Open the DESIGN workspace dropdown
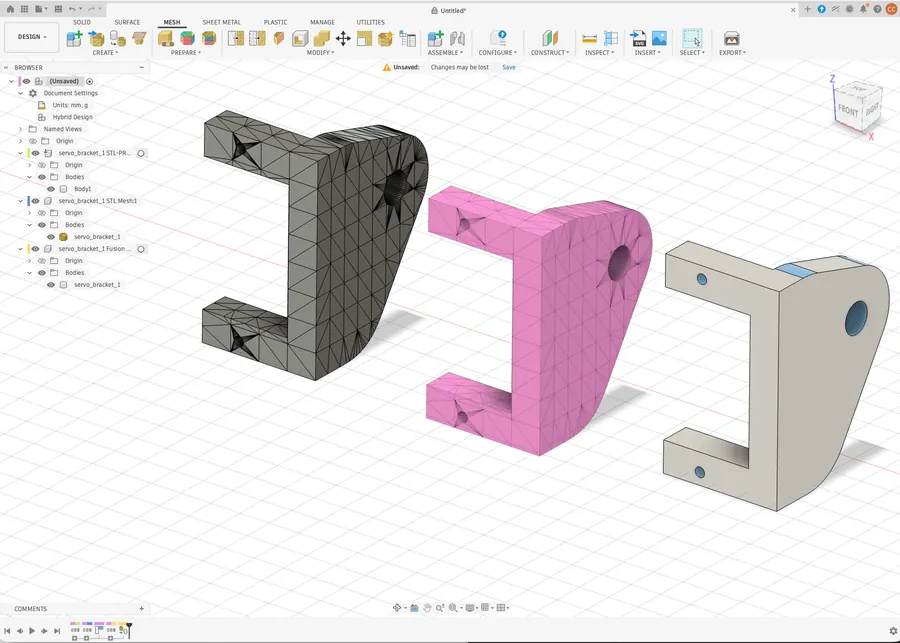The height and width of the screenshot is (643, 900). 32,37
